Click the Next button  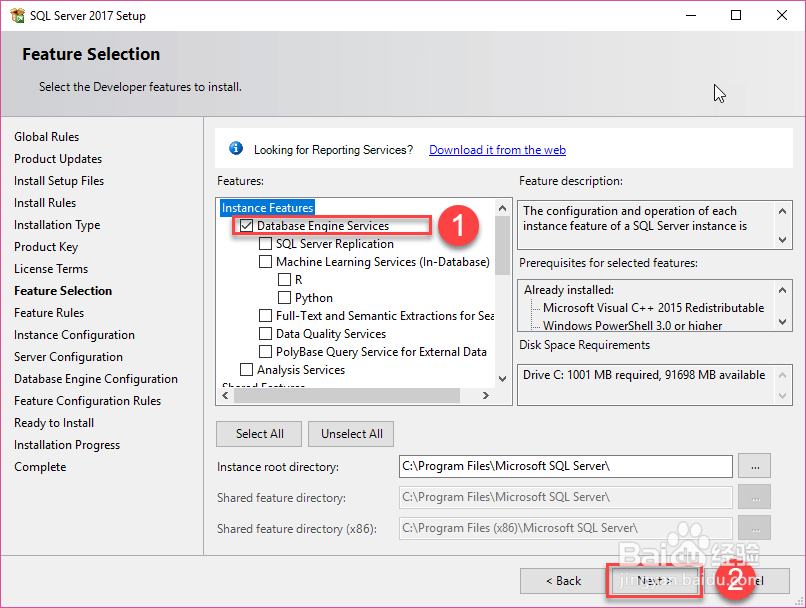tap(654, 581)
